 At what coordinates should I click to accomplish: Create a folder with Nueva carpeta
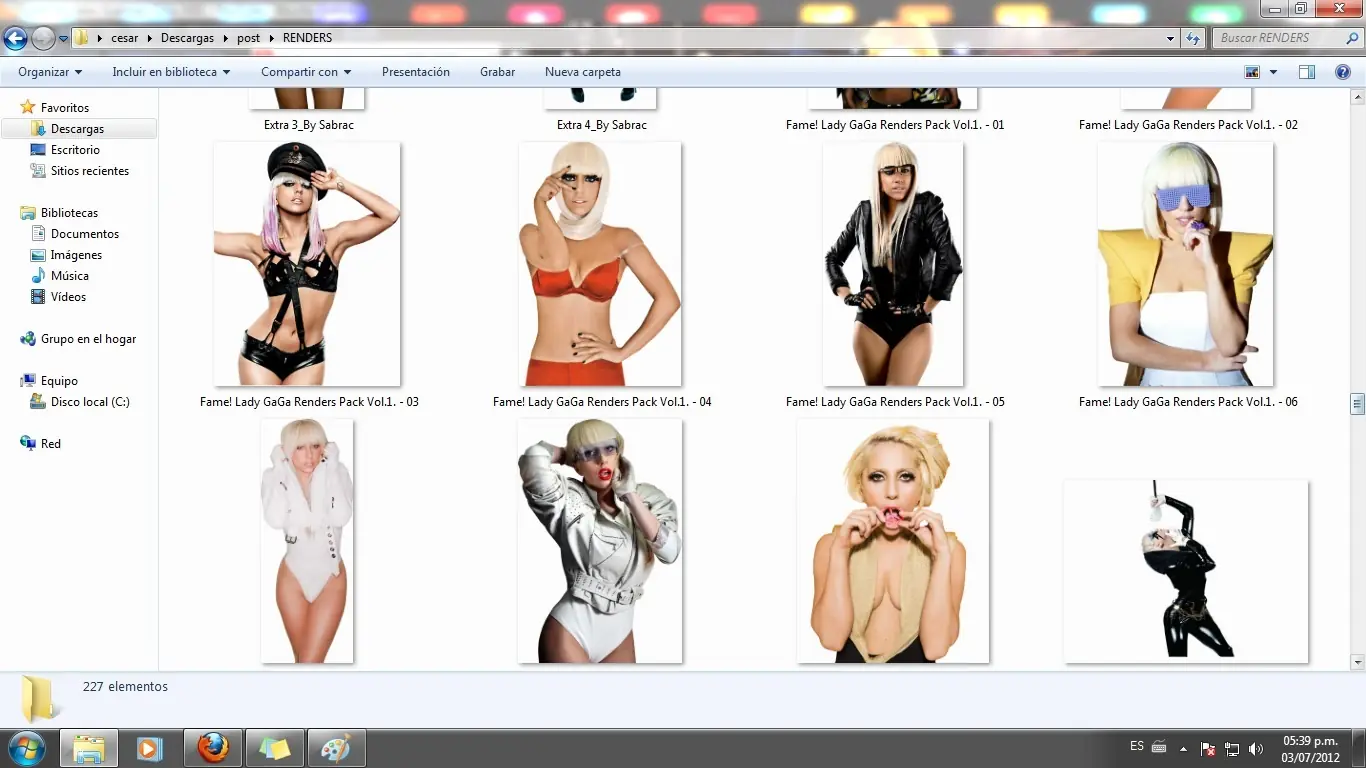tap(583, 72)
